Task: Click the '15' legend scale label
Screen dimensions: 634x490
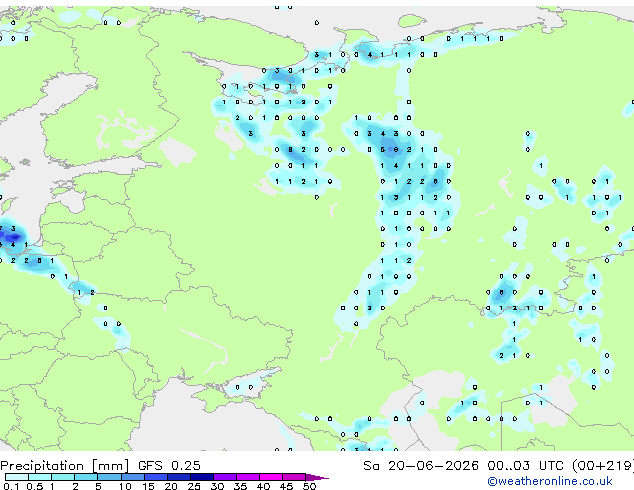Action: [x=148, y=486]
